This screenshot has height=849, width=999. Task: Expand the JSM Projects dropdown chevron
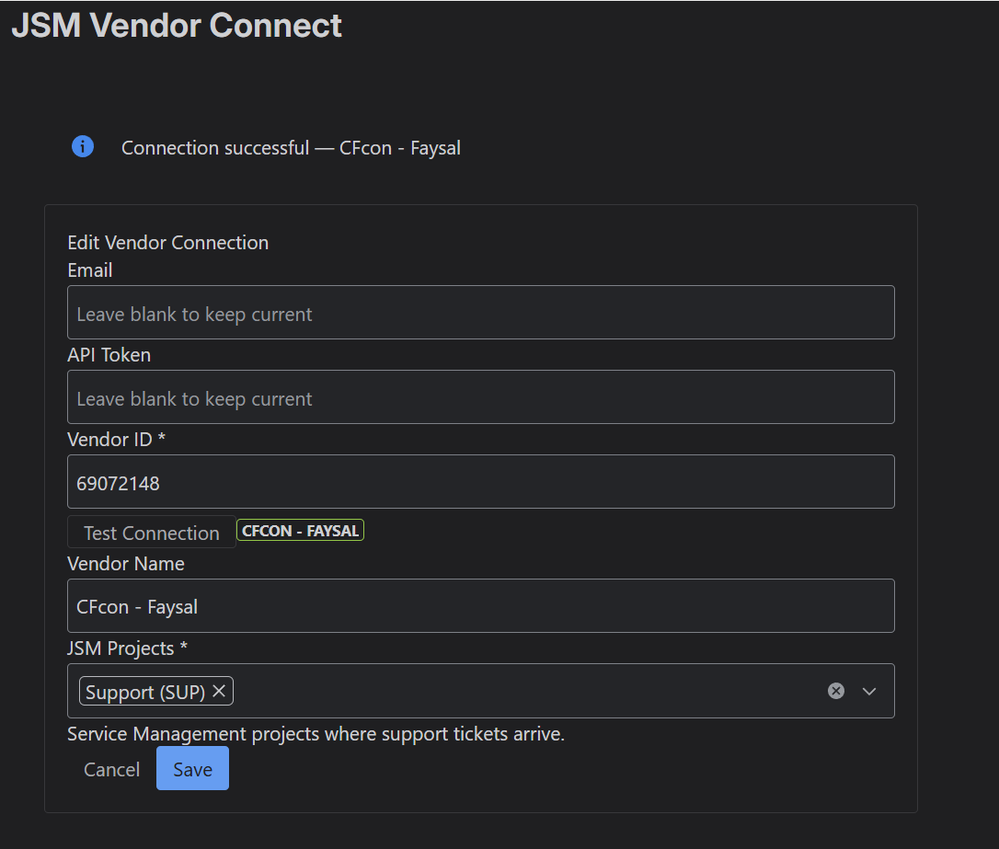[x=869, y=691]
